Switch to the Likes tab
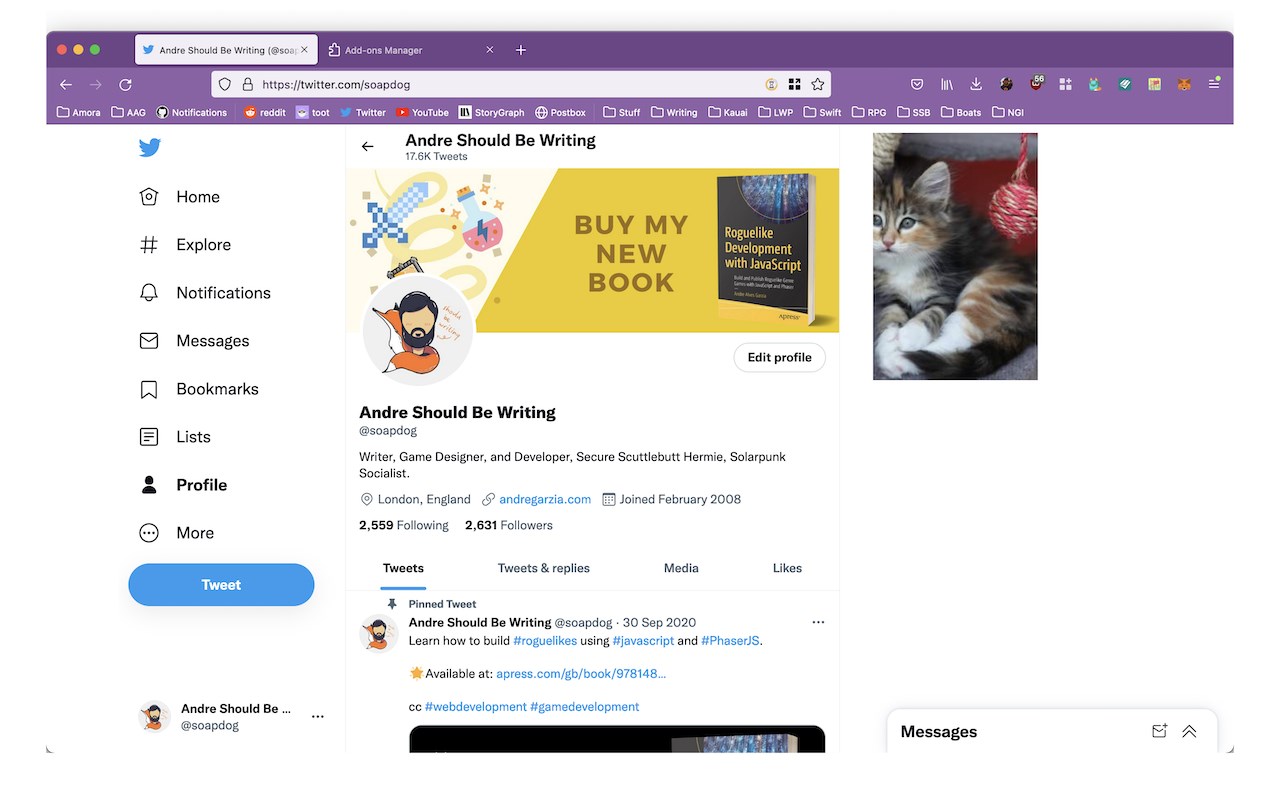 [x=787, y=568]
